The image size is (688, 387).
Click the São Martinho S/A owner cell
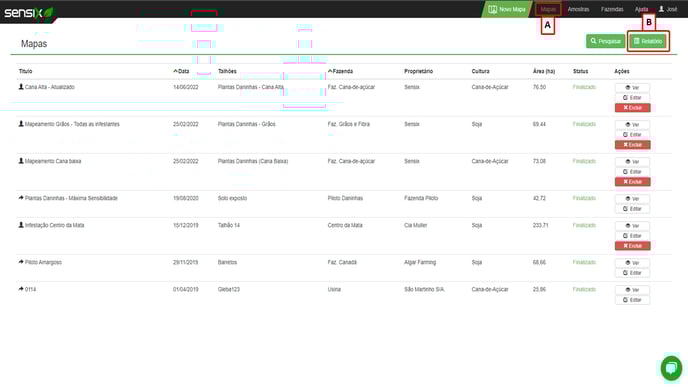click(x=424, y=289)
